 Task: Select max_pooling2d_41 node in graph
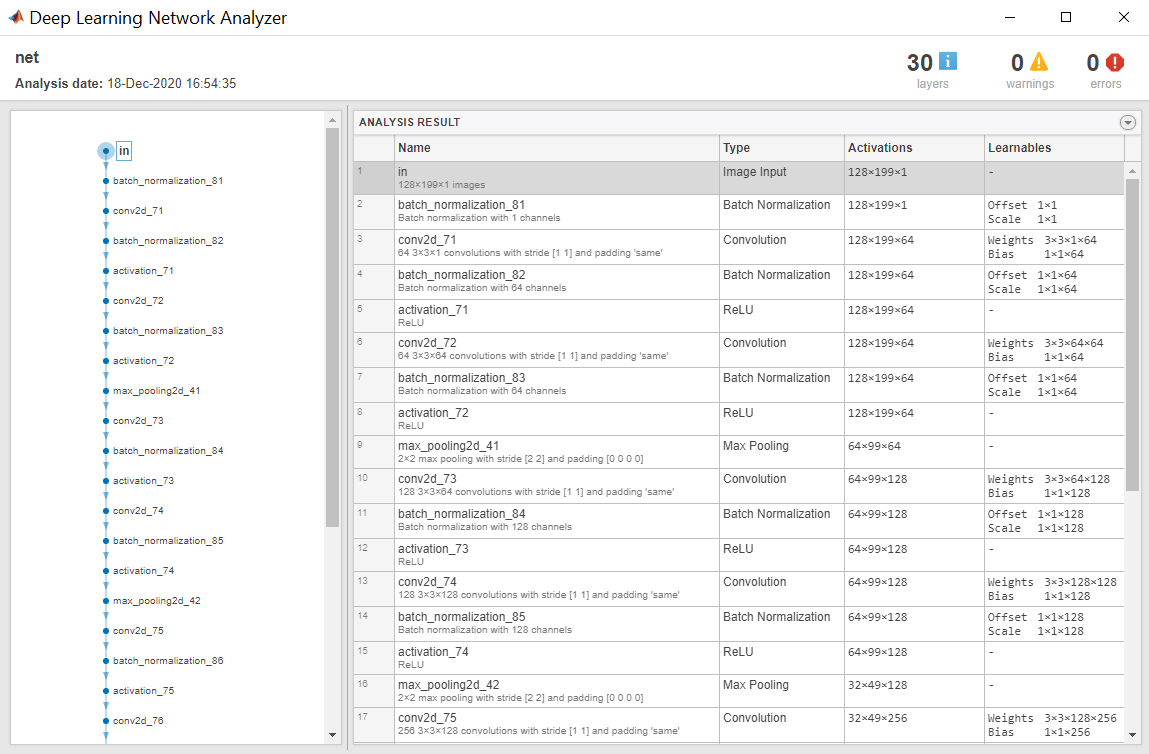pyautogui.click(x=156, y=391)
